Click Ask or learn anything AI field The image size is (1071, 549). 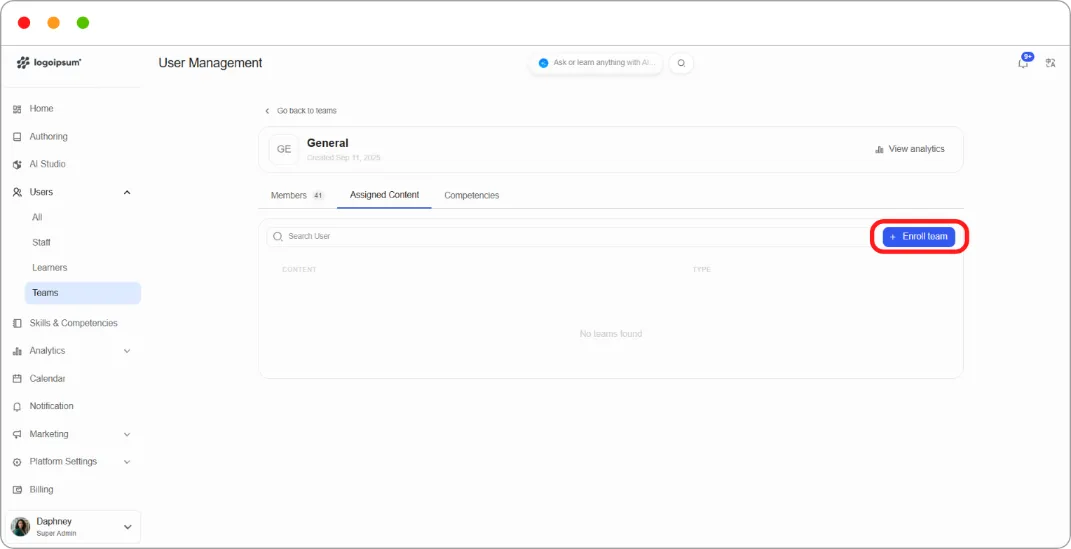click(x=596, y=63)
